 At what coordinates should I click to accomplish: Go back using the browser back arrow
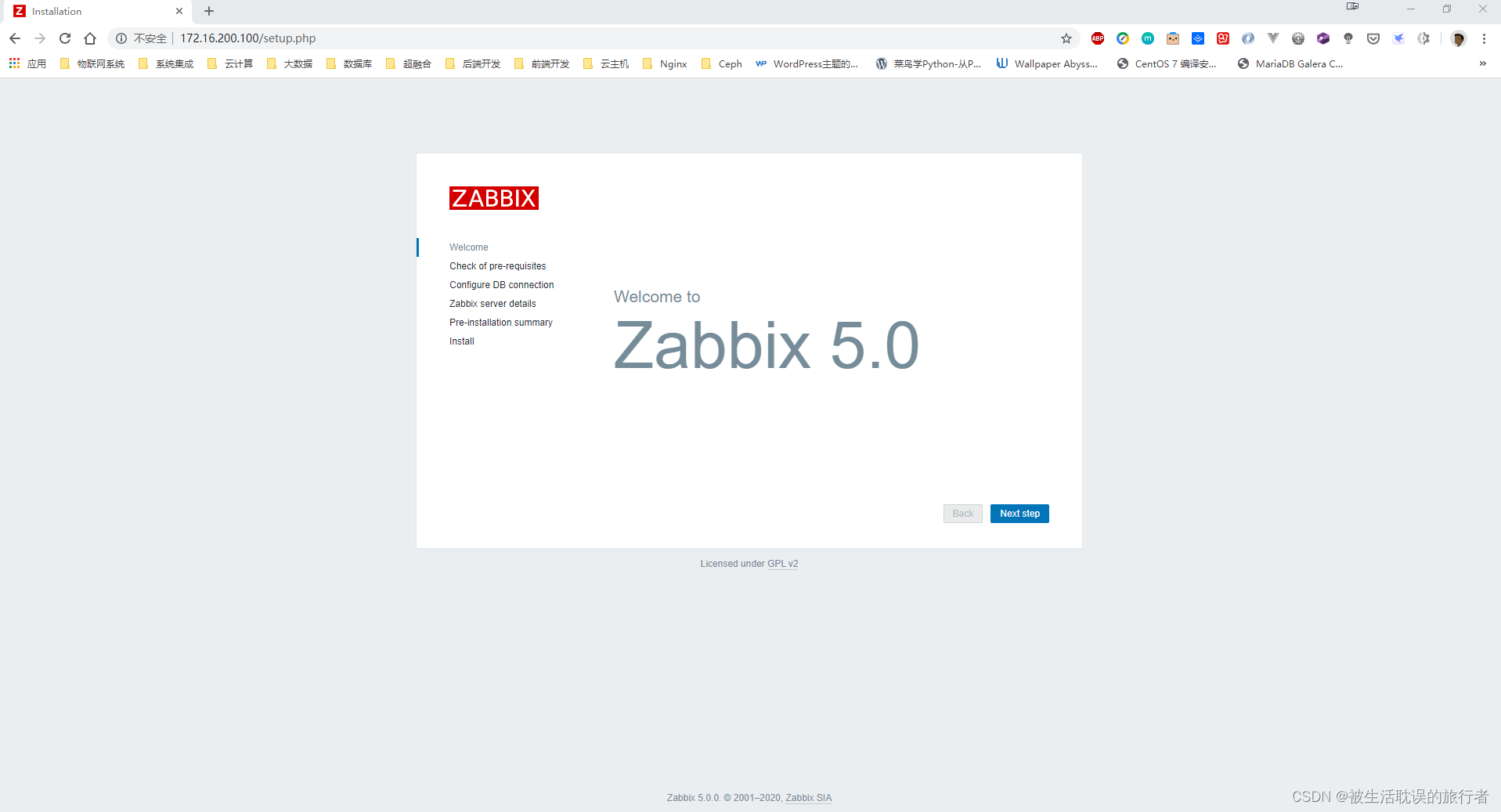15,38
